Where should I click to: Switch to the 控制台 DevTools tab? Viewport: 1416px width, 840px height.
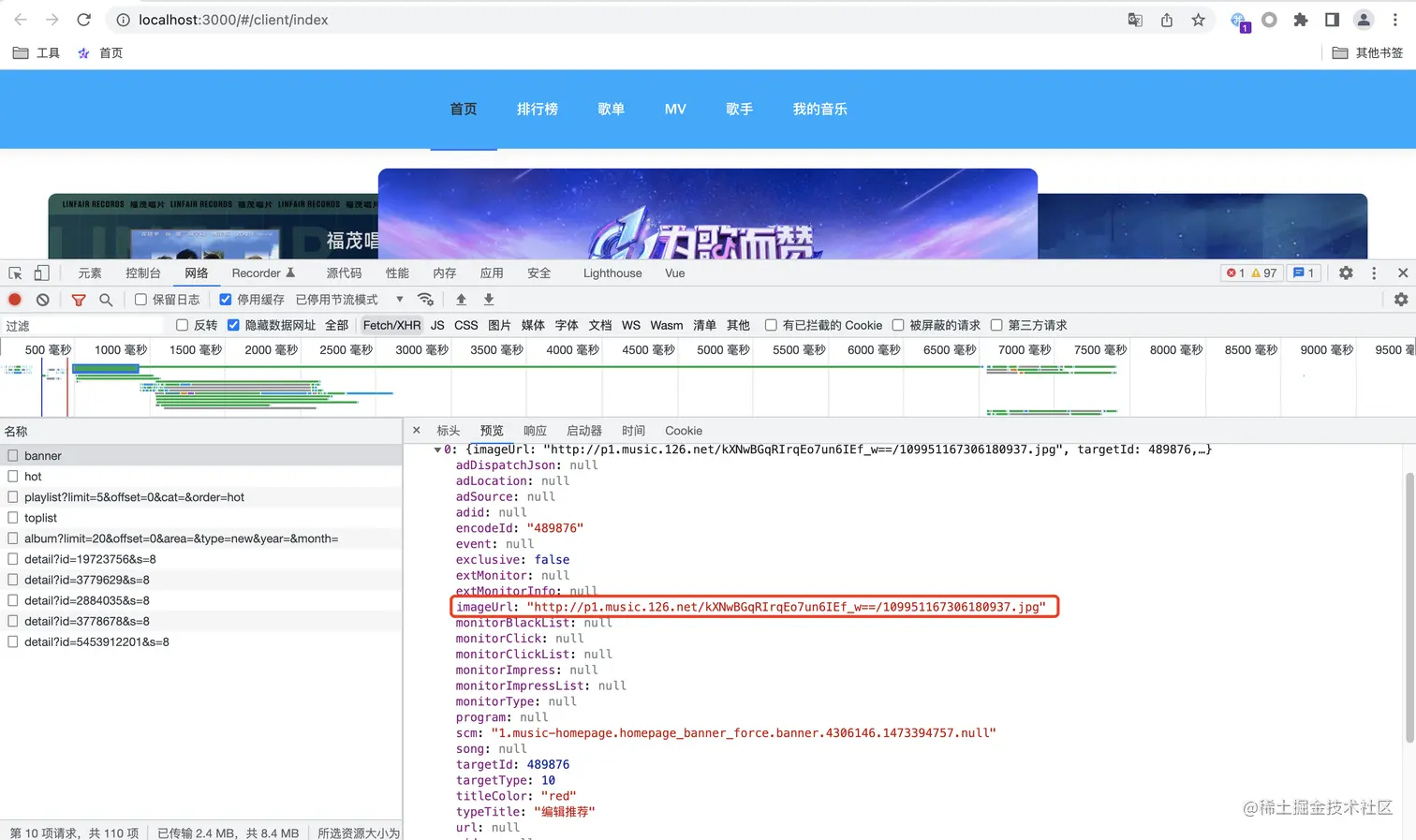(143, 273)
